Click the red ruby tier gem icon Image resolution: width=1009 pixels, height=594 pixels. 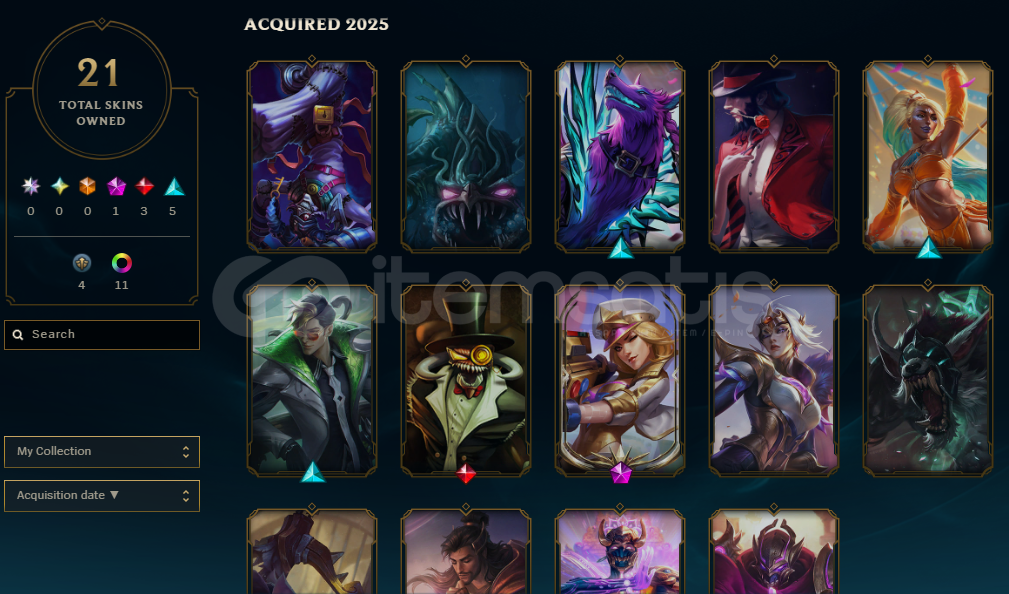coord(144,187)
